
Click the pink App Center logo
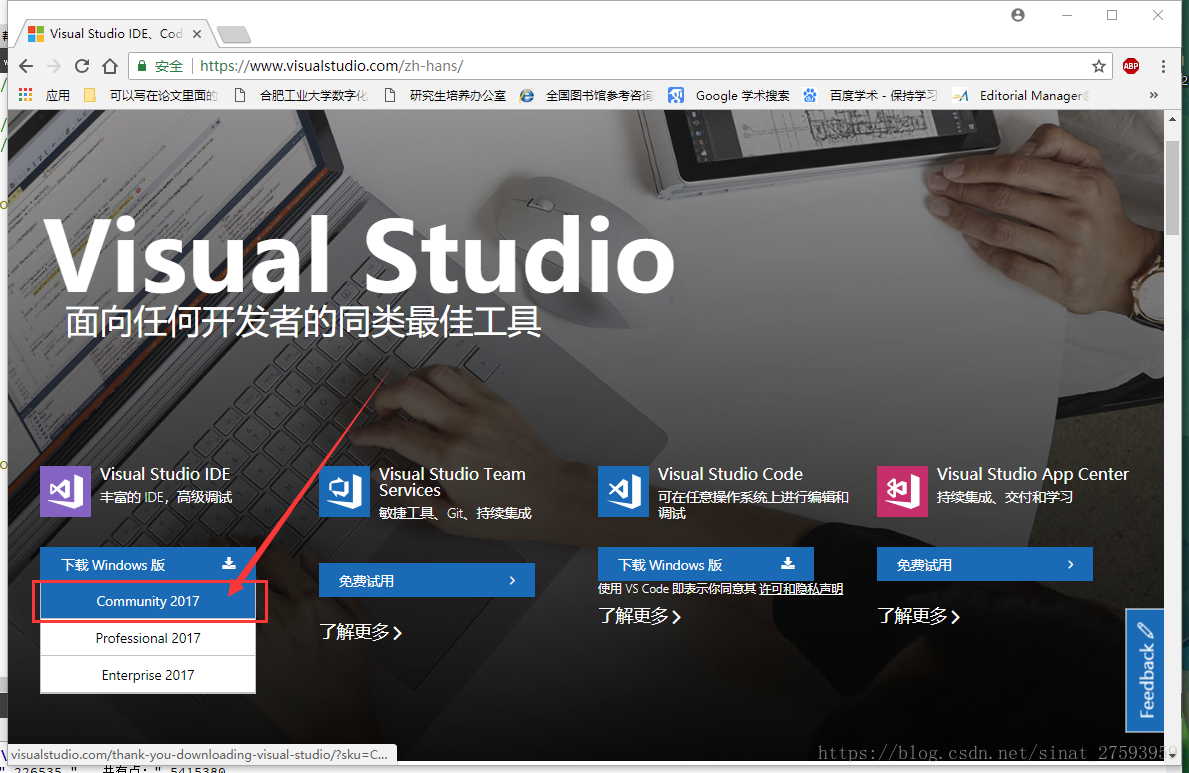[x=902, y=492]
